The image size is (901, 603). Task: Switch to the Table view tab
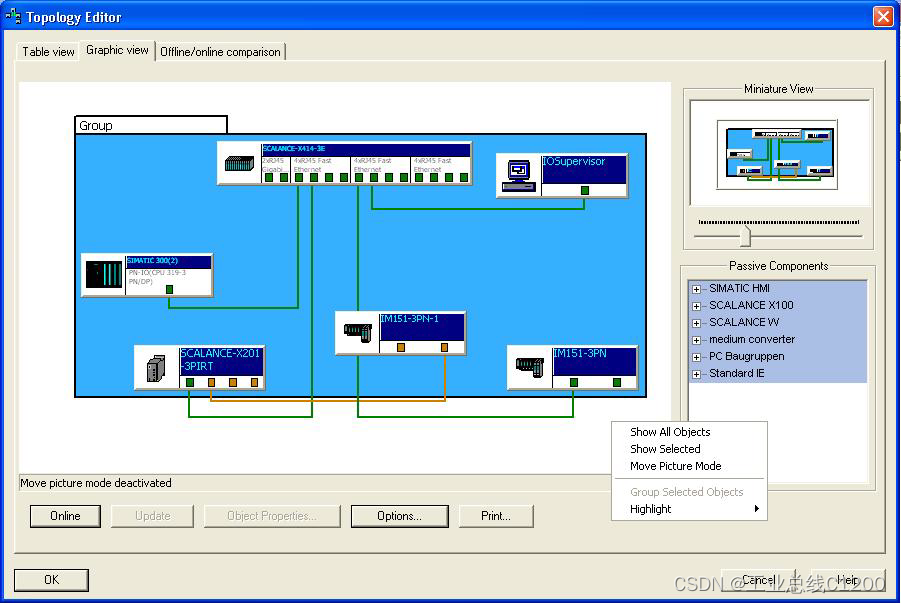[48, 52]
